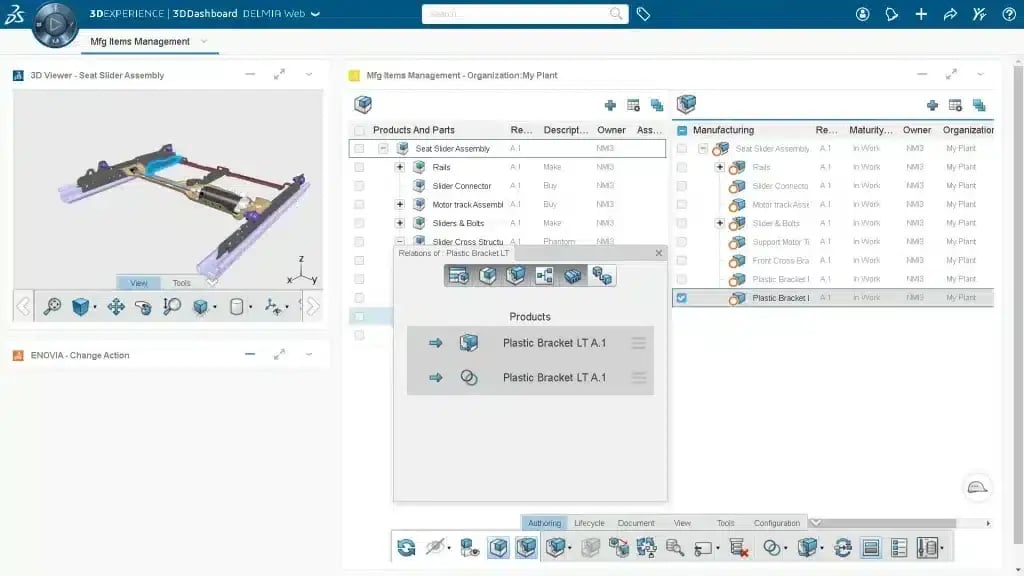Screen dimensions: 1024x576
Task: Open the Tools tab in the viewer panel
Action: [182, 282]
